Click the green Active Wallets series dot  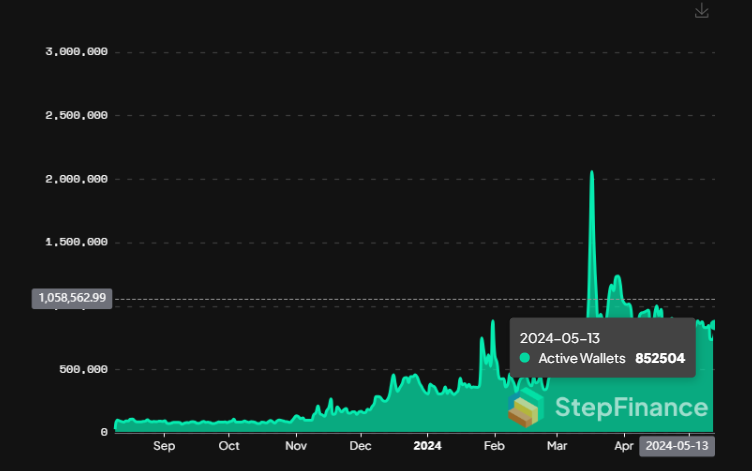(x=525, y=358)
